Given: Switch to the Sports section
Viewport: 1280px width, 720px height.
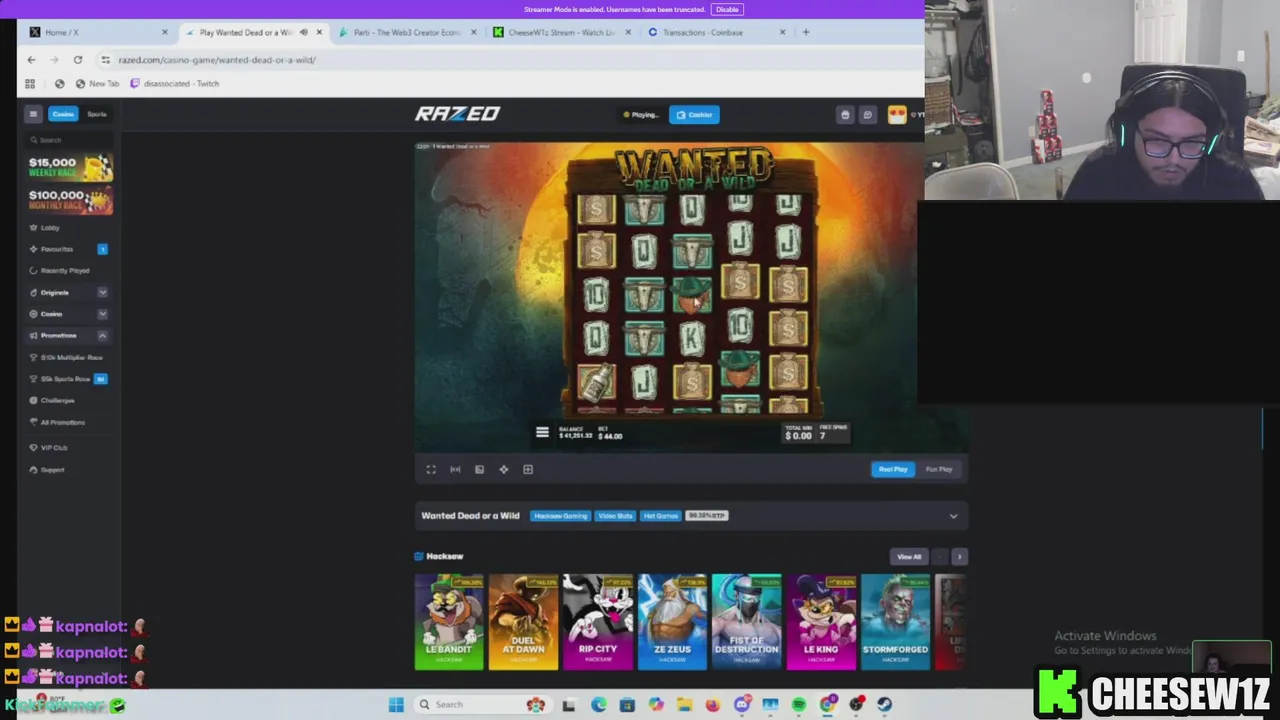Looking at the screenshot, I should coord(96,114).
